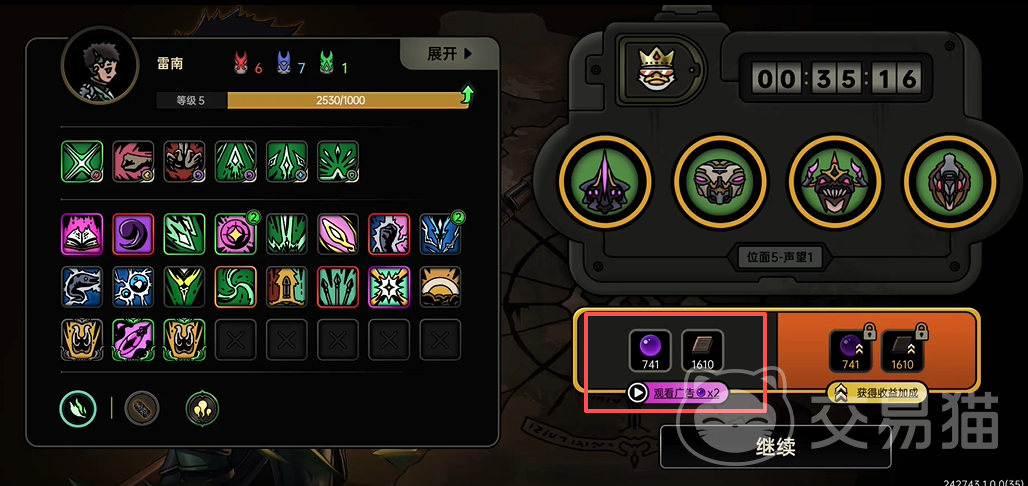Screen dimensions: 1028x486
Task: Click the purple crescent moon skill icon
Action: coord(133,234)
